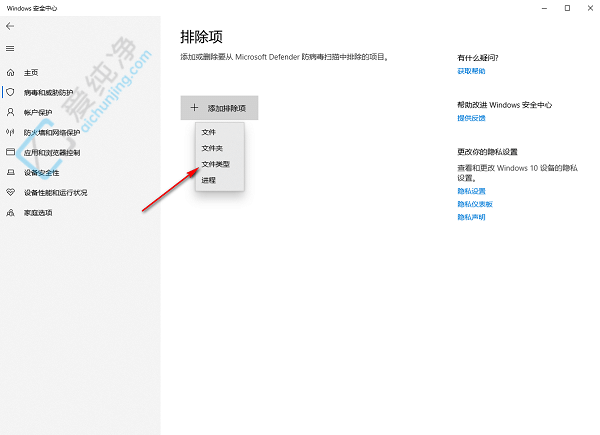The height and width of the screenshot is (435, 600).
Task: Click the back arrow icon
Action: [10, 26]
